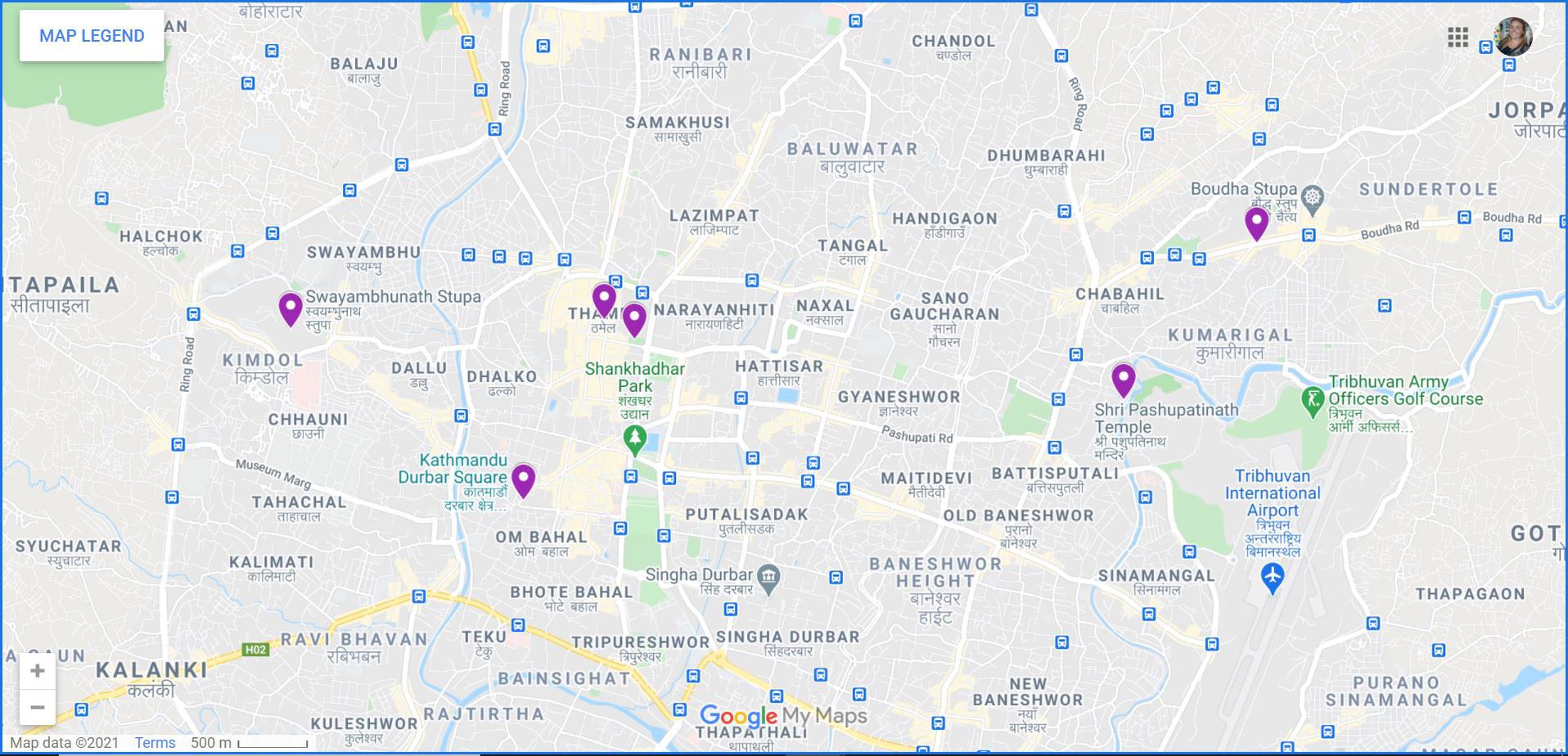
Task: Zoom in with the plus button
Action: tap(38, 671)
